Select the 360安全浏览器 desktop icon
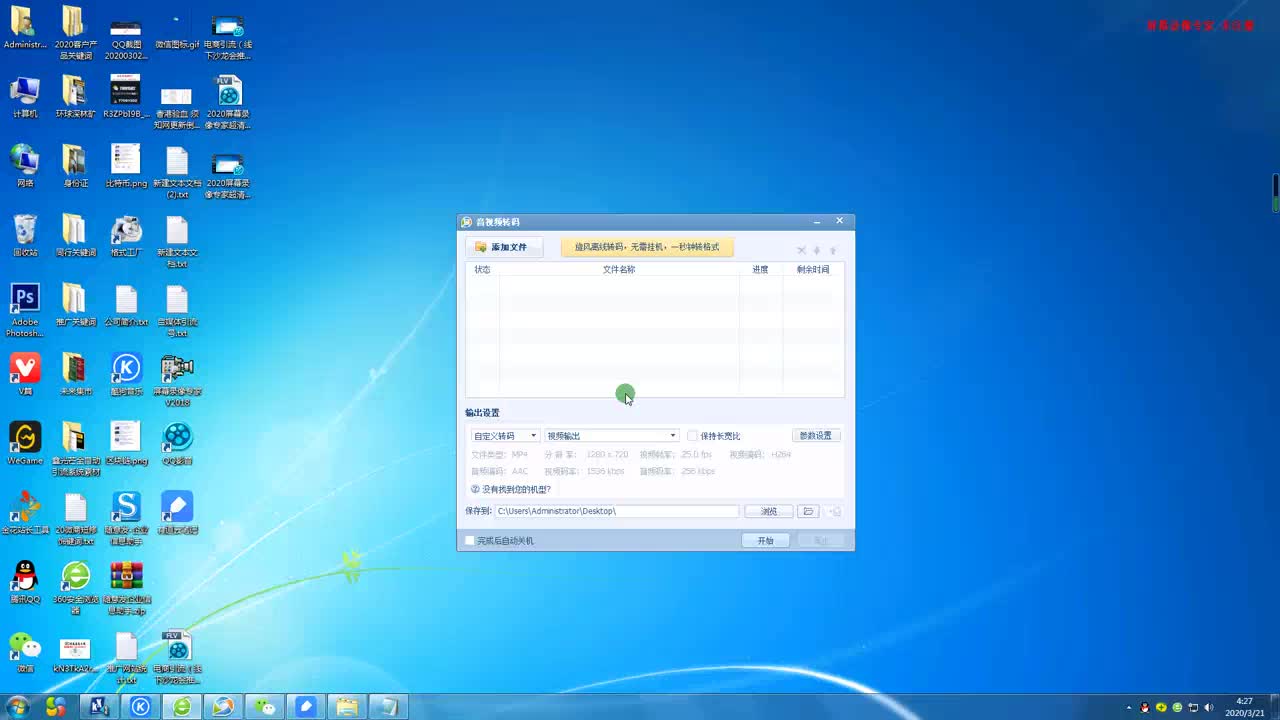Screen dimensions: 1280x720 tap(76, 586)
